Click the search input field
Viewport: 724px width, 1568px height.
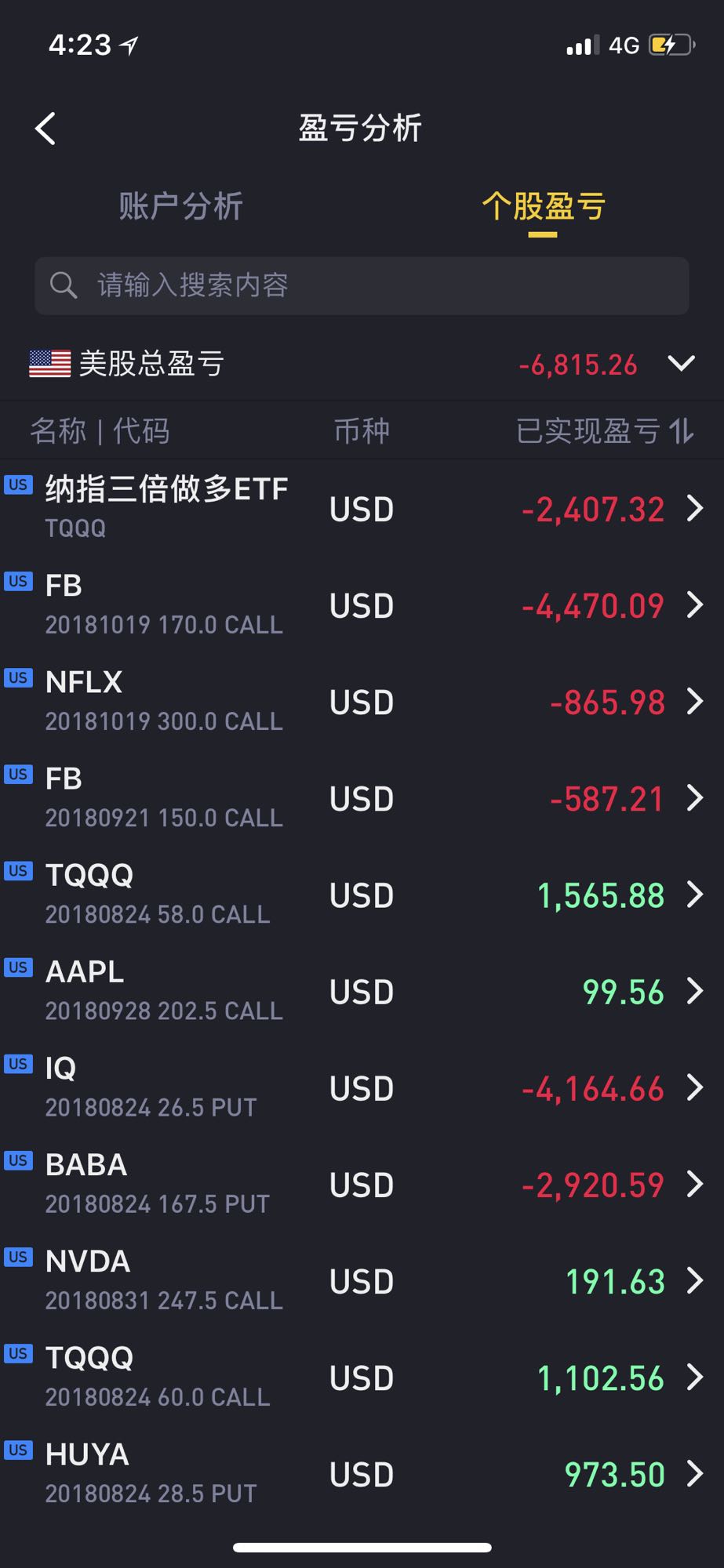[x=362, y=285]
